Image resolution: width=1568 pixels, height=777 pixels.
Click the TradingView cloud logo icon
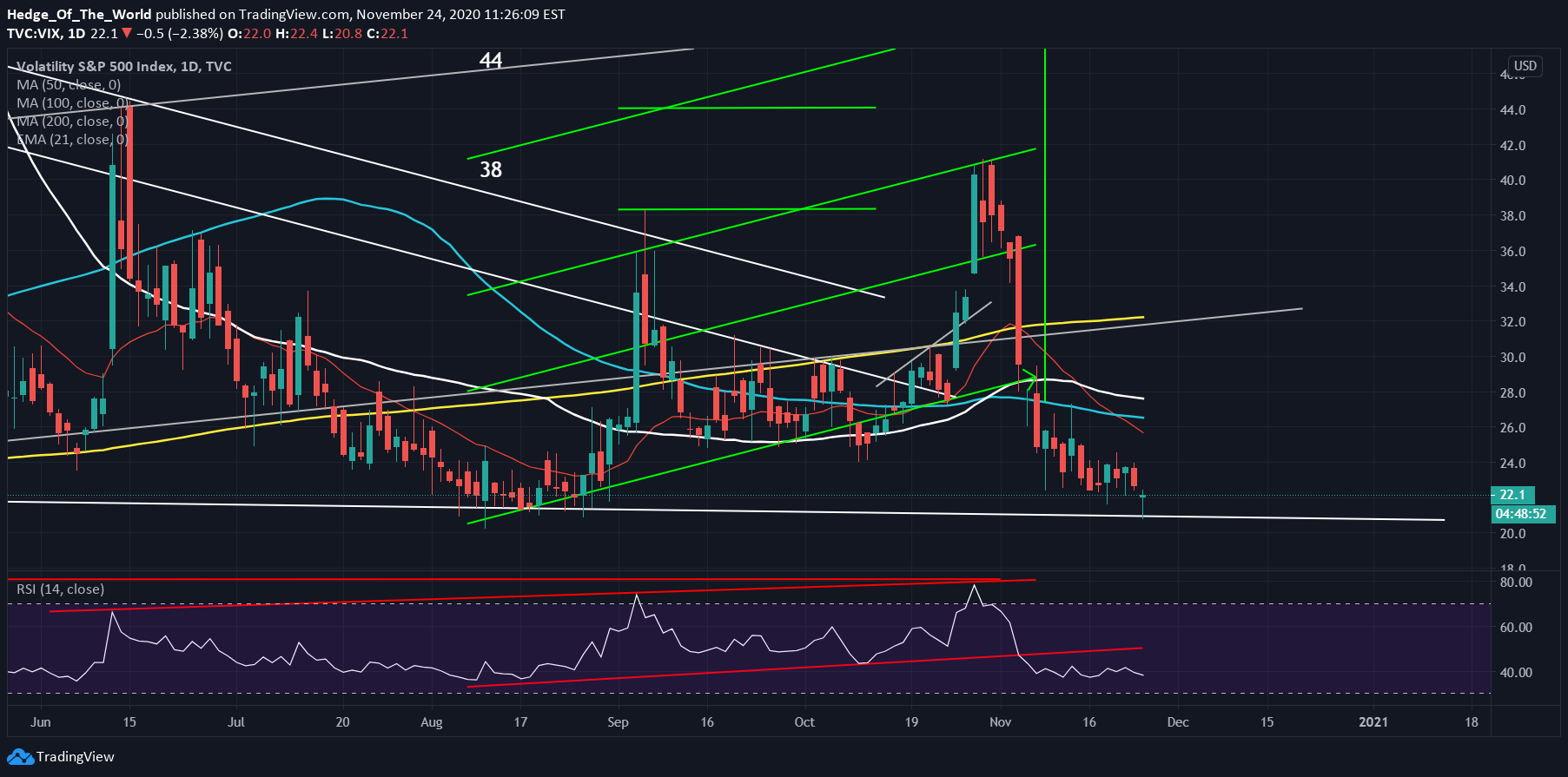click(20, 757)
